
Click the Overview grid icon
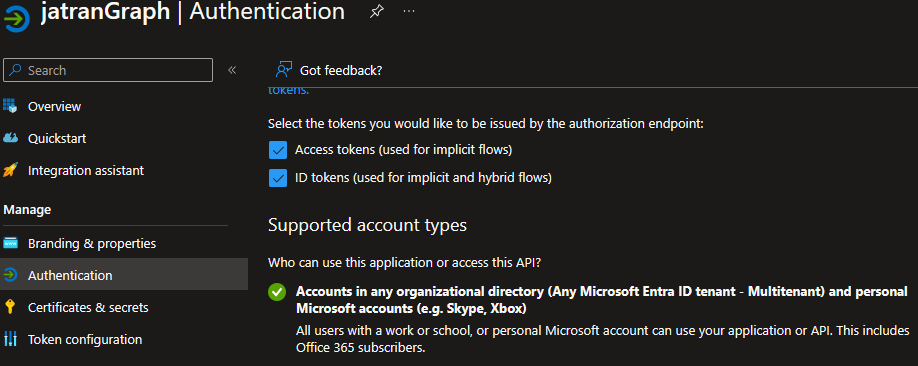point(11,107)
